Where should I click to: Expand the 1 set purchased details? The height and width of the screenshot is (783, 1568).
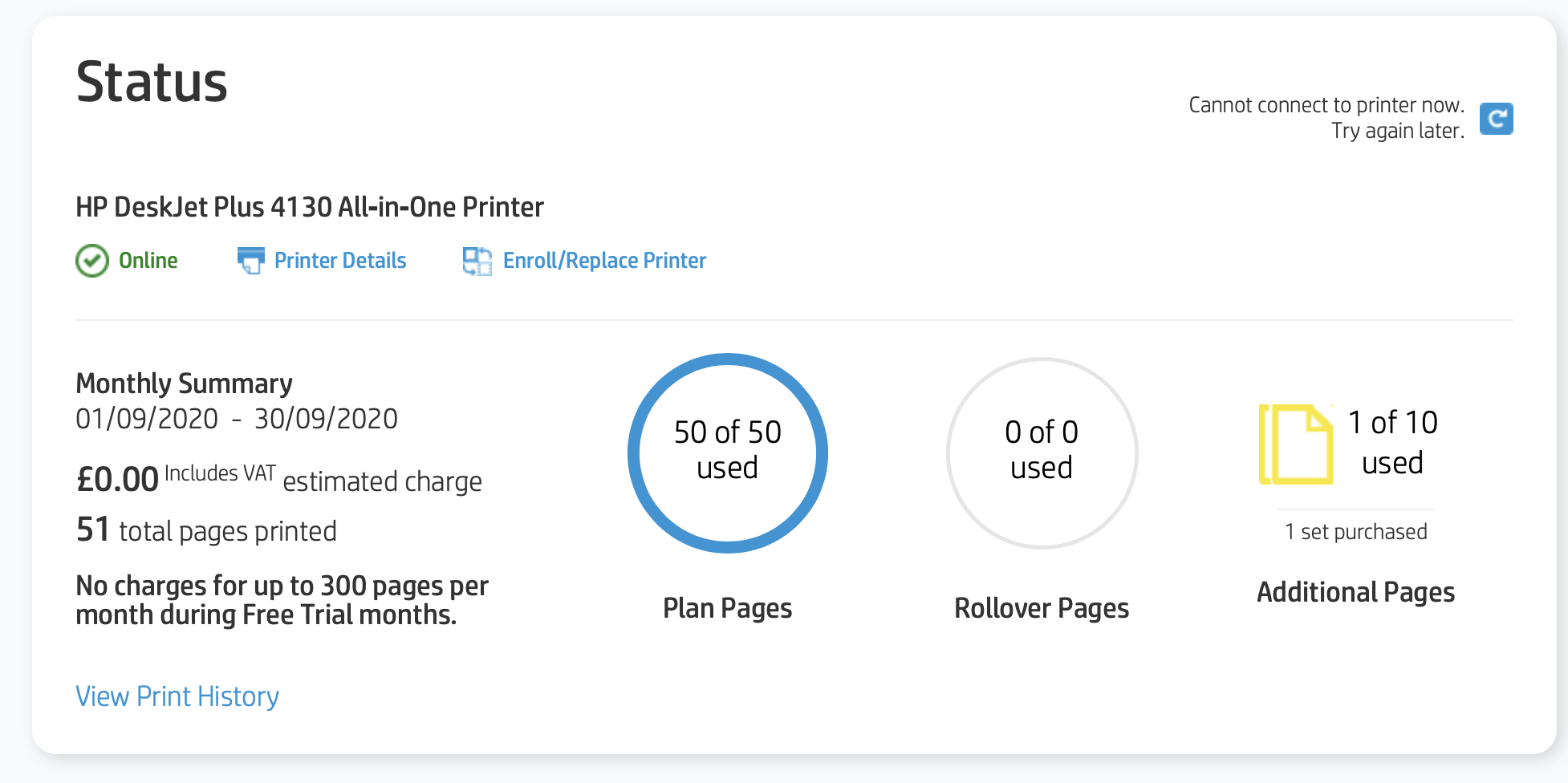click(x=1355, y=530)
